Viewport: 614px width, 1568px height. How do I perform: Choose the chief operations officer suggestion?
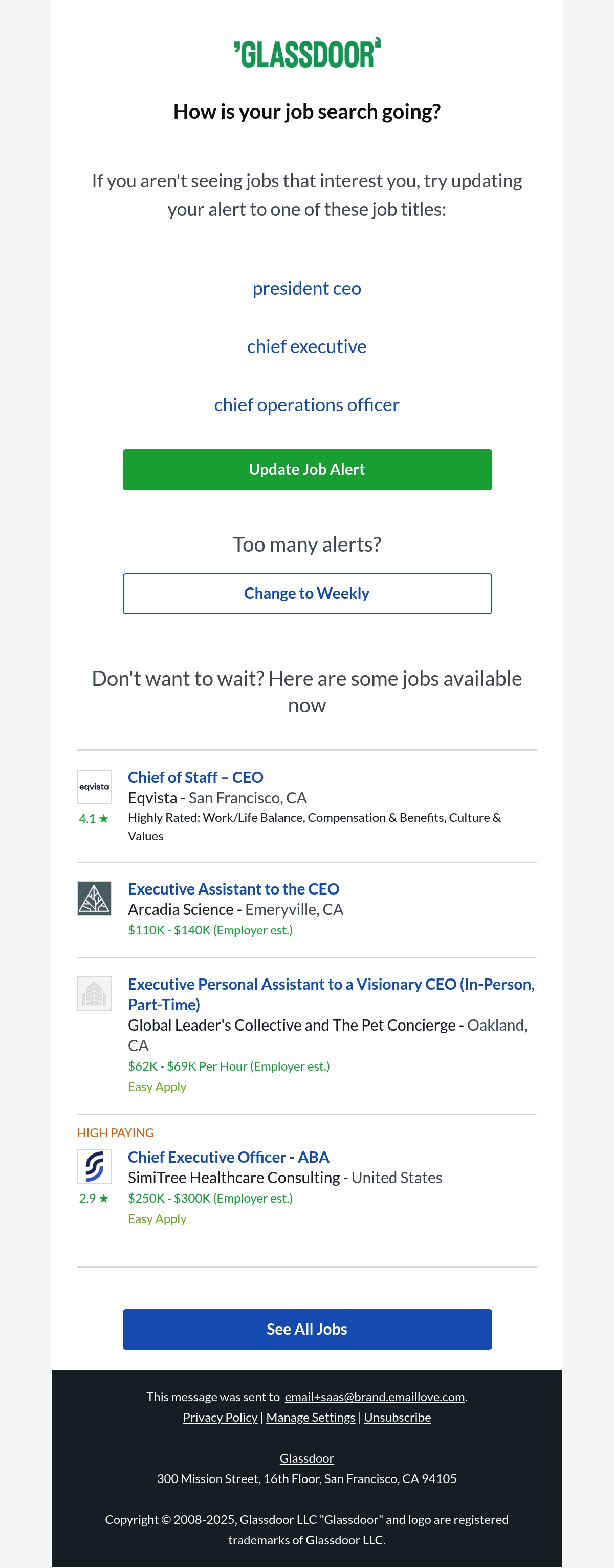(x=306, y=405)
